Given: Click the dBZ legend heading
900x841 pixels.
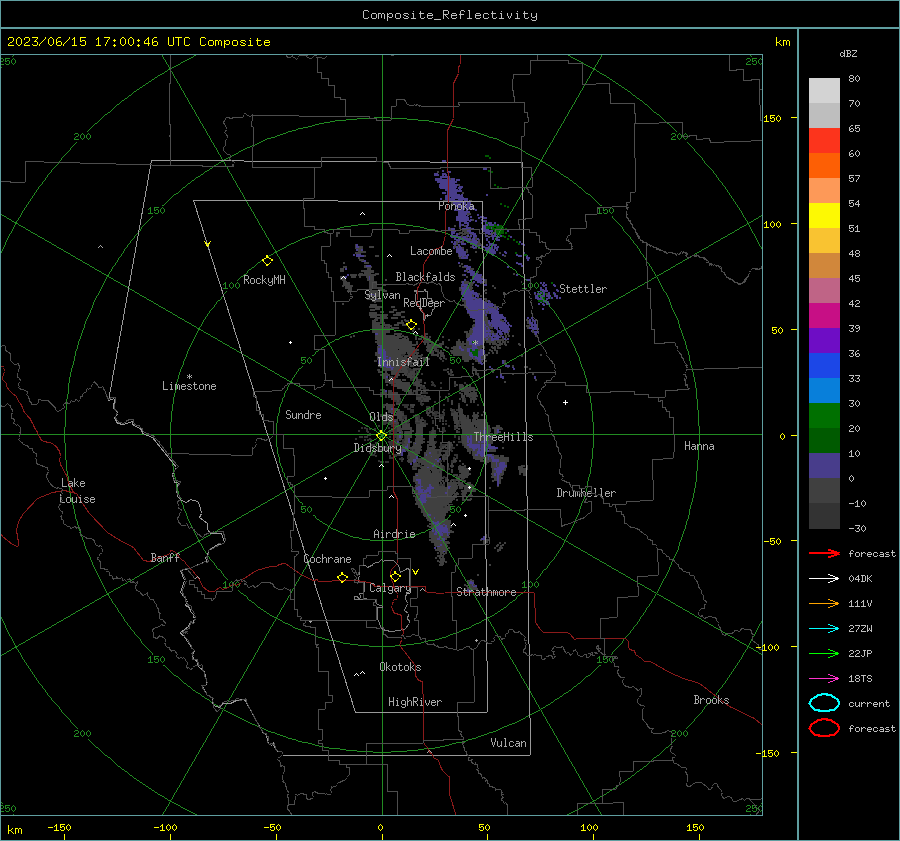Looking at the screenshot, I should (x=848, y=53).
